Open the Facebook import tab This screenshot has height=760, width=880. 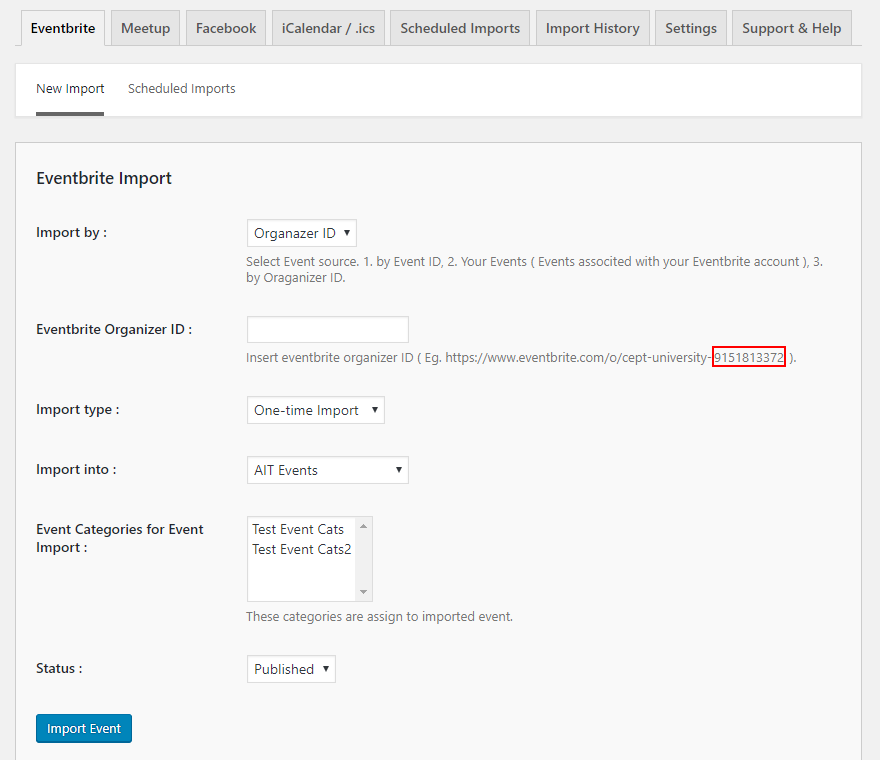click(225, 28)
